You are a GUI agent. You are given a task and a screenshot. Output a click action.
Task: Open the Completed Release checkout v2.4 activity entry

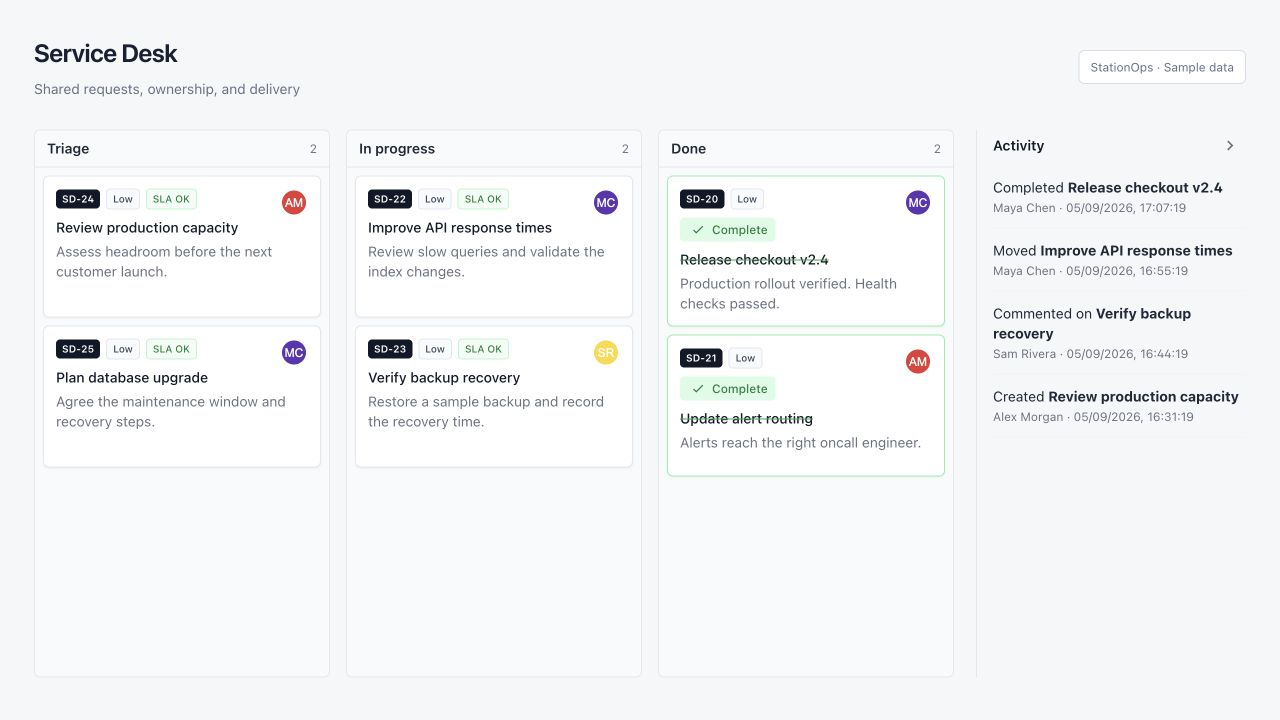pos(1119,197)
